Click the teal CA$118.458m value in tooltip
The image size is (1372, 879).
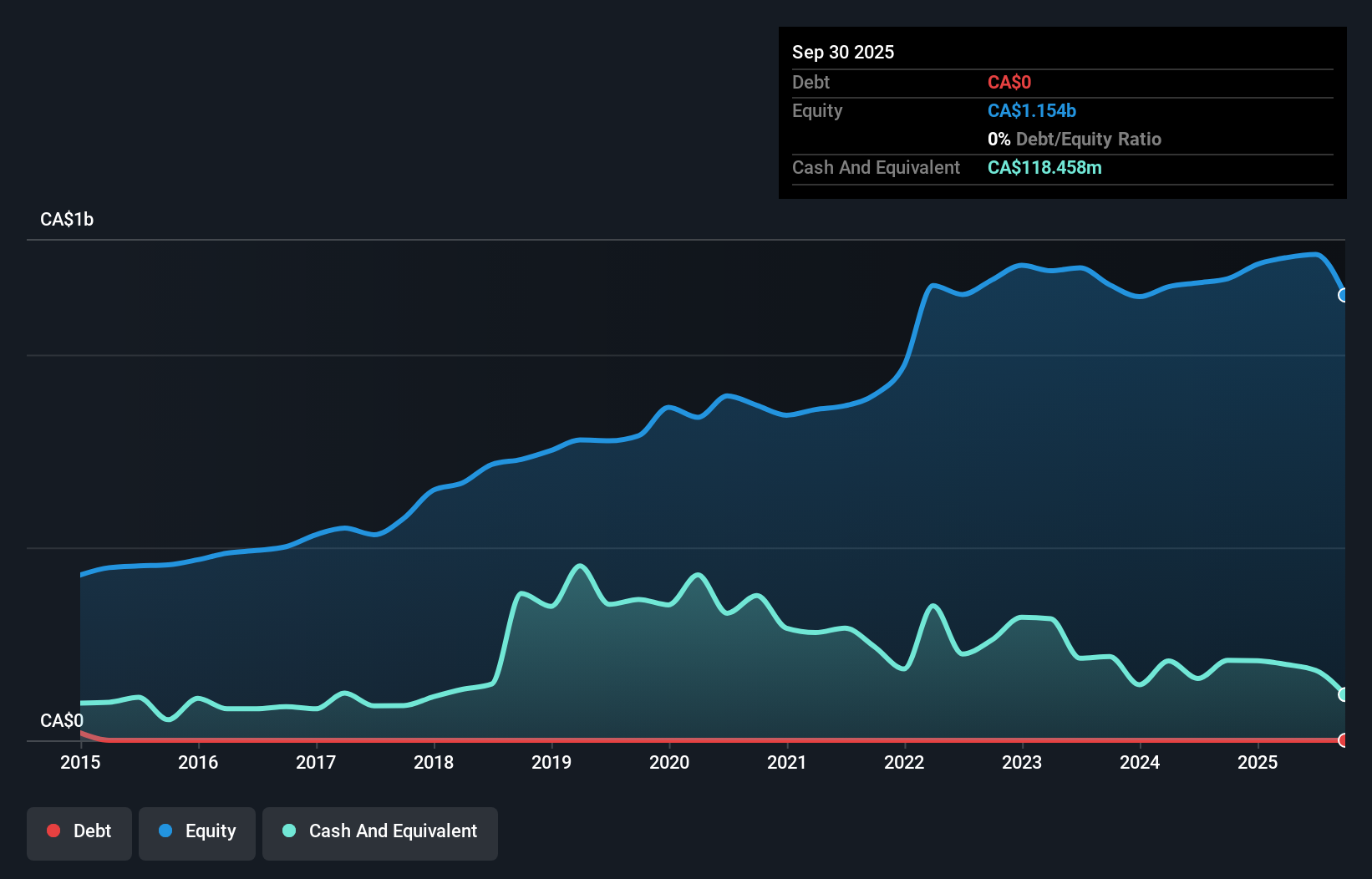[1044, 167]
